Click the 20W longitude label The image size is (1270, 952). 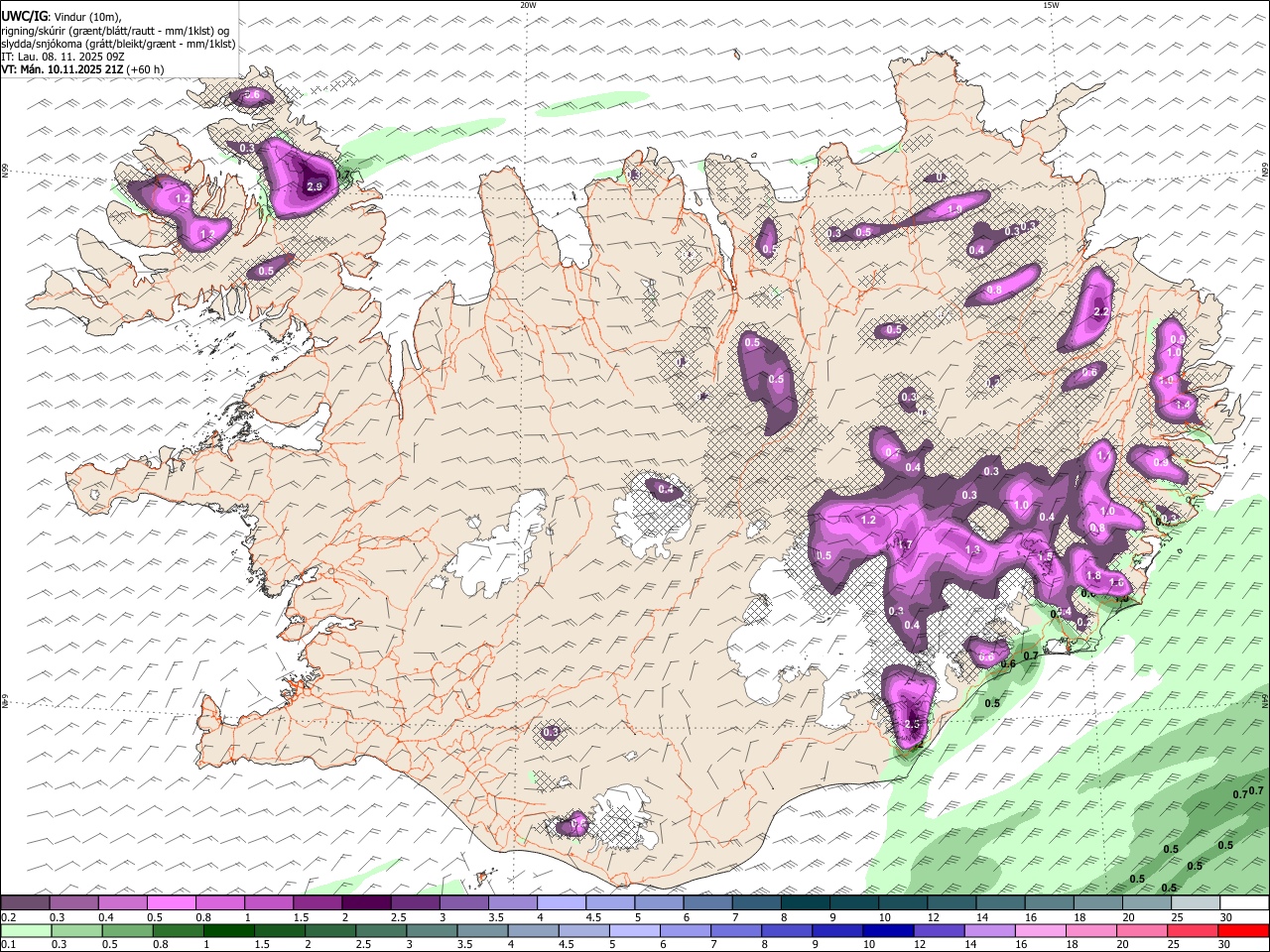coord(528,5)
